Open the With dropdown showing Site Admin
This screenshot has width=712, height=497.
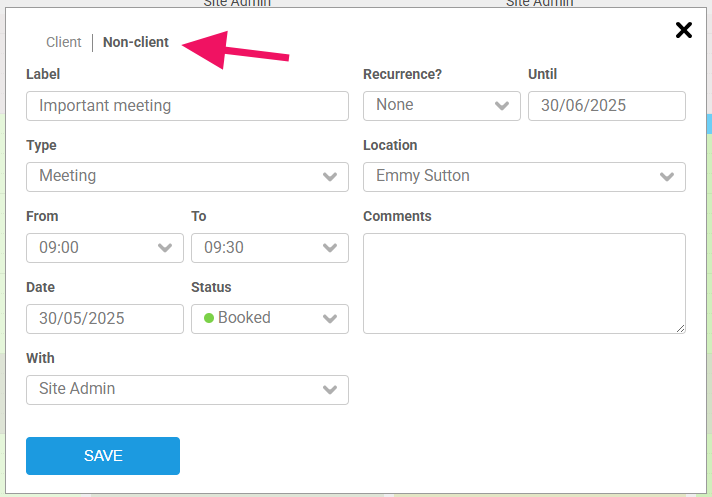click(x=187, y=390)
